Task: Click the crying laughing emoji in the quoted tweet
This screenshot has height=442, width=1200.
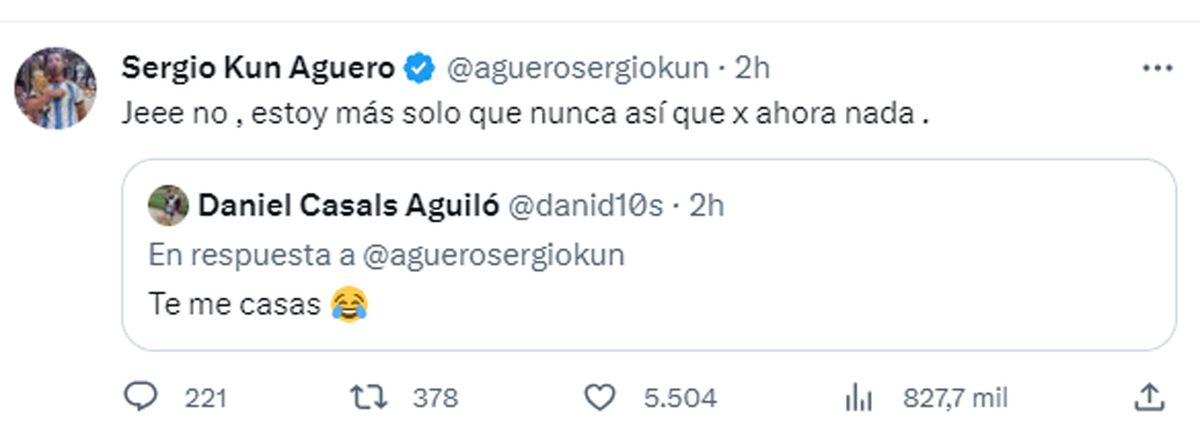Action: 347,303
